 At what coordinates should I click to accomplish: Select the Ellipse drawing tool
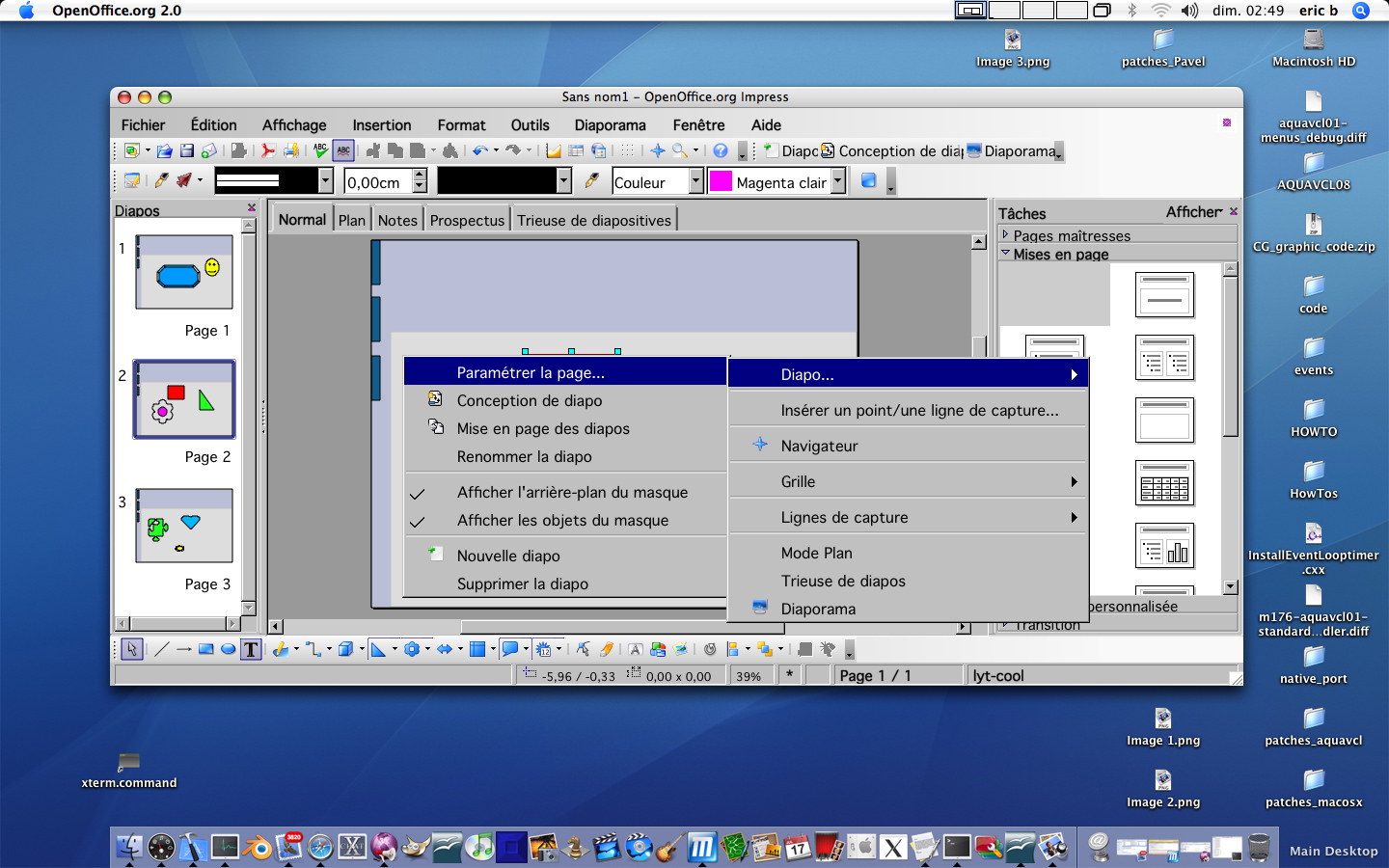[x=228, y=649]
